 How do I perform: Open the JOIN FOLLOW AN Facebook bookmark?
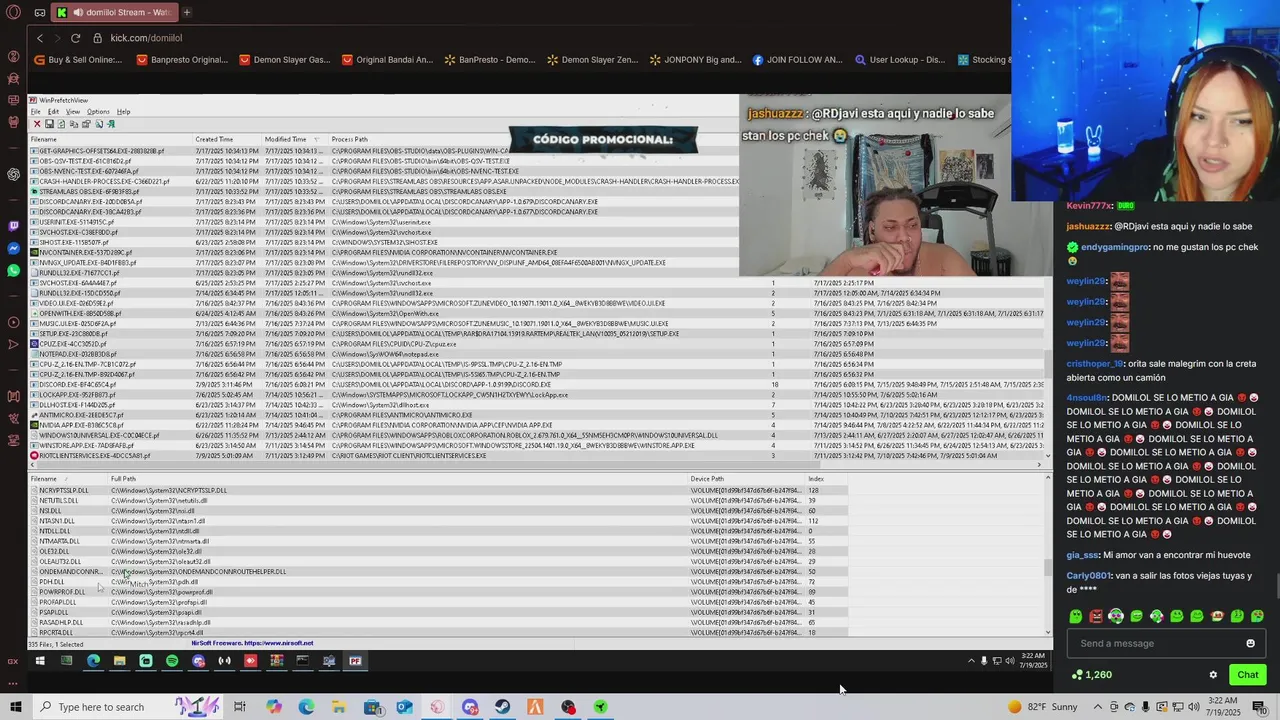pyautogui.click(x=798, y=60)
